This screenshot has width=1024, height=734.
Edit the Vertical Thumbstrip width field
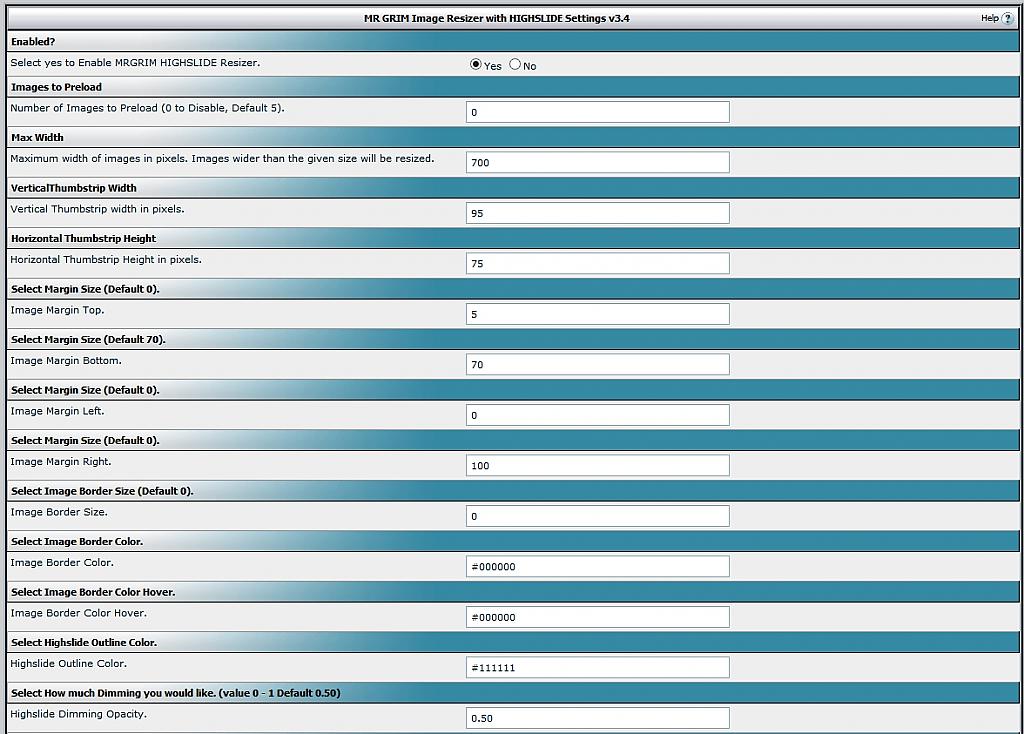pyautogui.click(x=598, y=213)
